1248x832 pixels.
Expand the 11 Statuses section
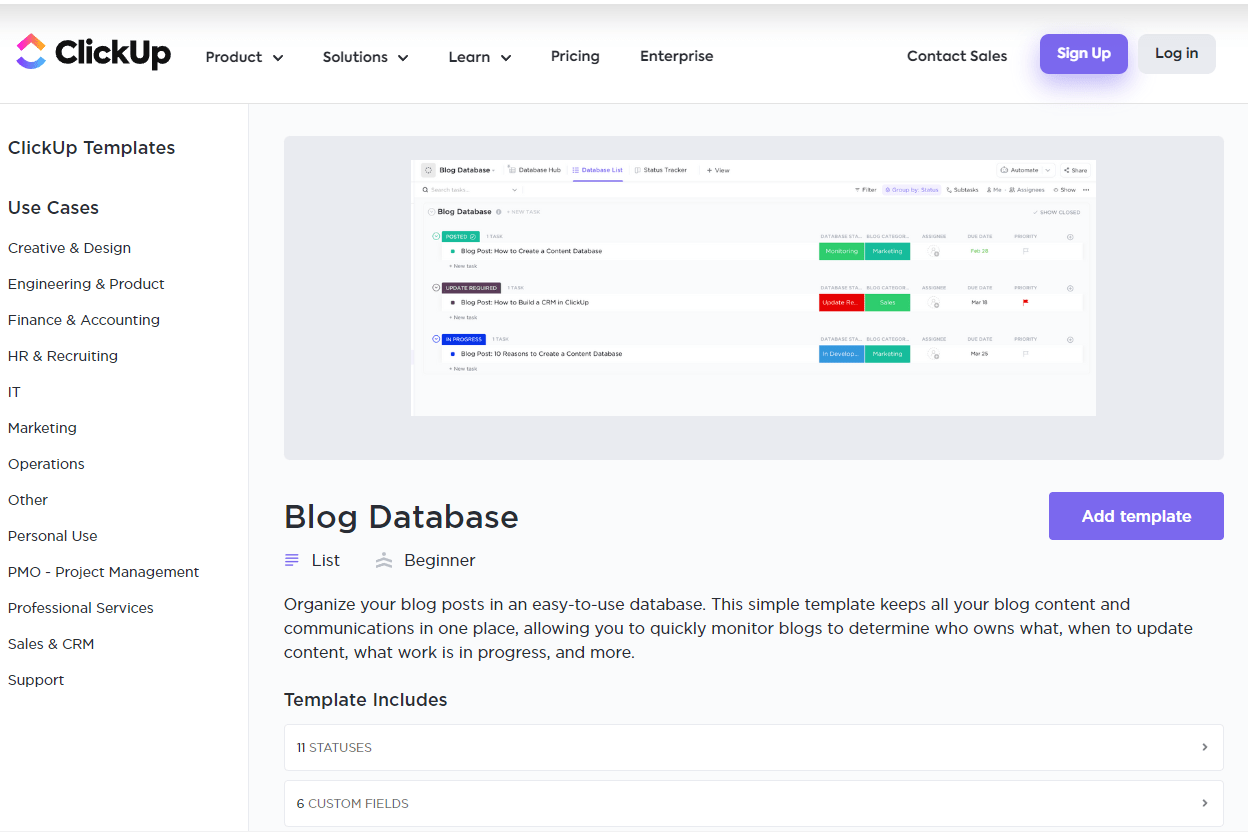coord(753,747)
